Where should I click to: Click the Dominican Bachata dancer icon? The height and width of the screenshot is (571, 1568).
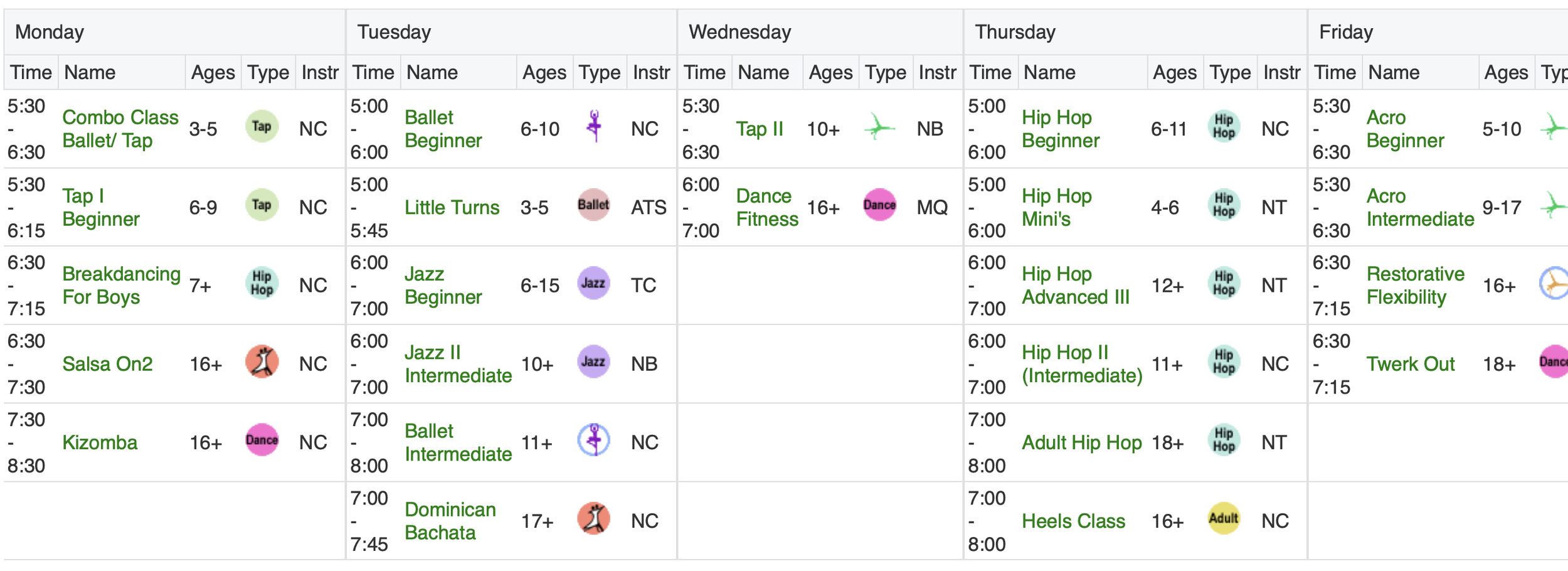pyautogui.click(x=593, y=519)
